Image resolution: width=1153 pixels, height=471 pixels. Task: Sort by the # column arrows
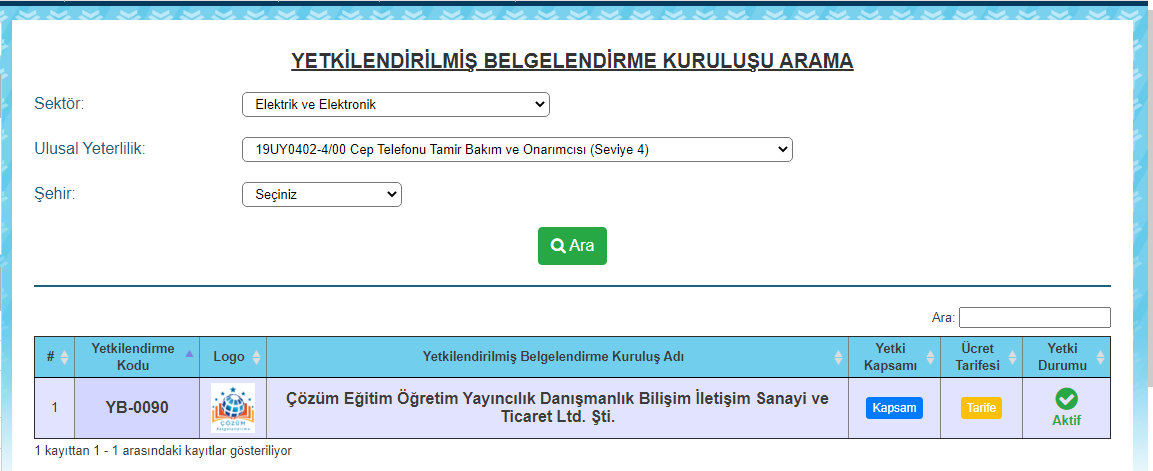pyautogui.click(x=64, y=357)
